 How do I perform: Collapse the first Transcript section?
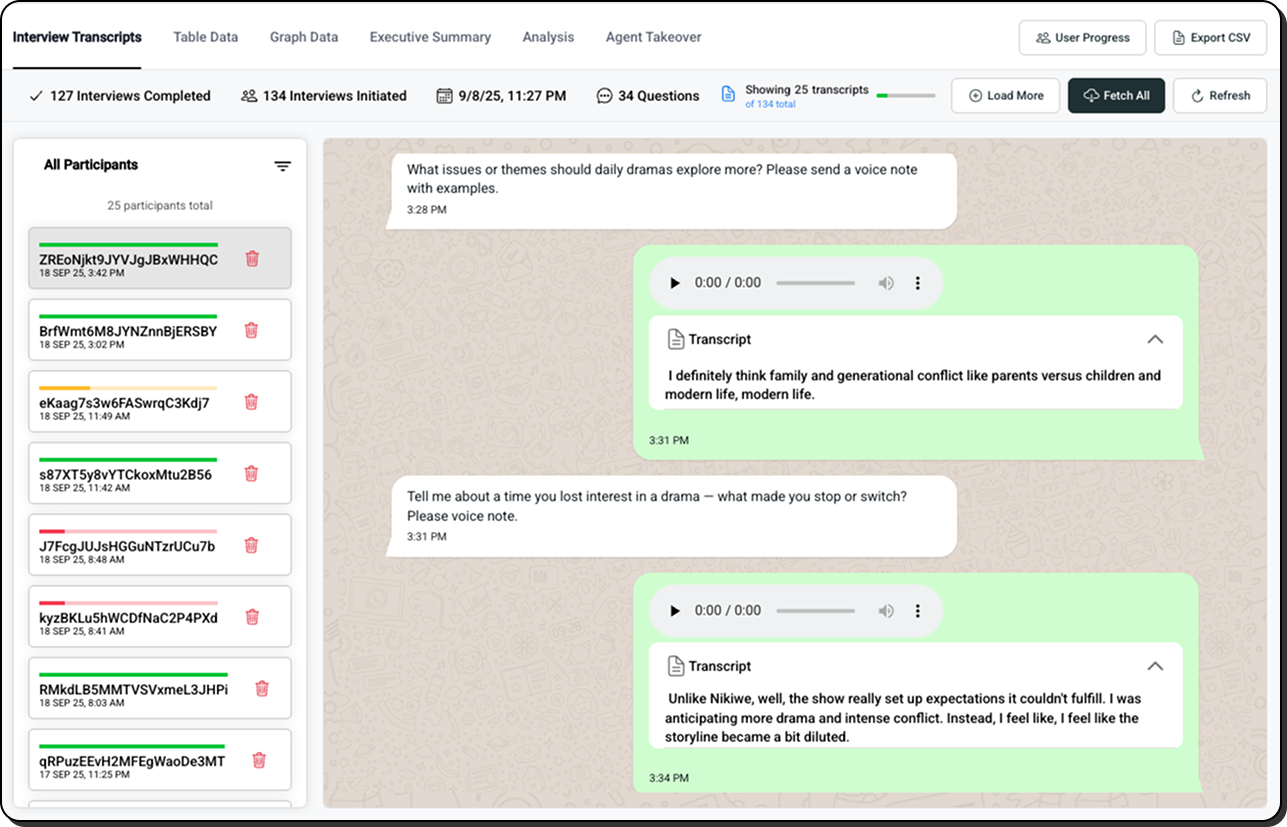pos(1155,339)
